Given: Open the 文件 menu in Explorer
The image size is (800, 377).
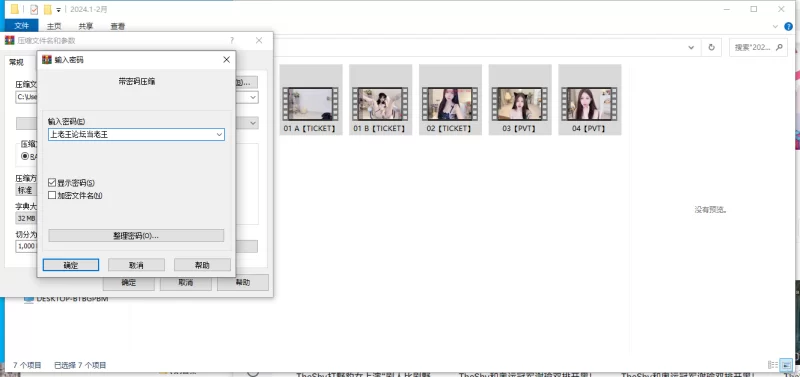Looking at the screenshot, I should pyautogui.click(x=21, y=26).
